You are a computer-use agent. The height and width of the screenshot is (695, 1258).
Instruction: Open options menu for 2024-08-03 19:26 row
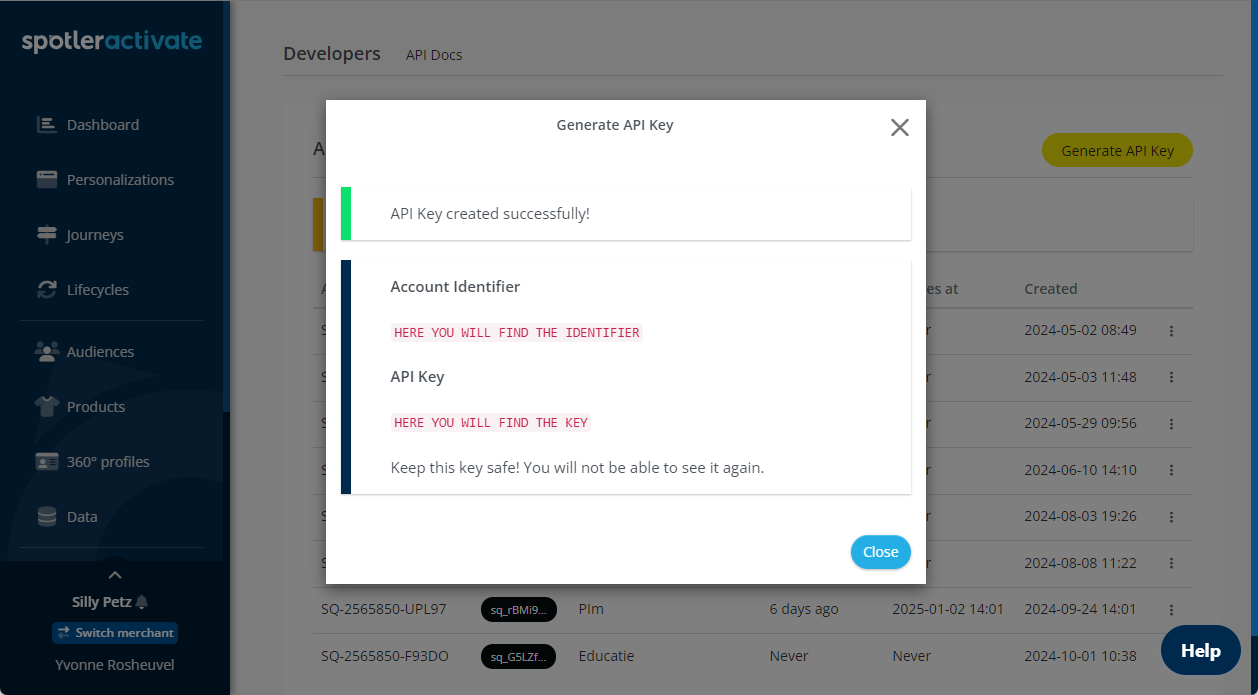pyautogui.click(x=1171, y=517)
